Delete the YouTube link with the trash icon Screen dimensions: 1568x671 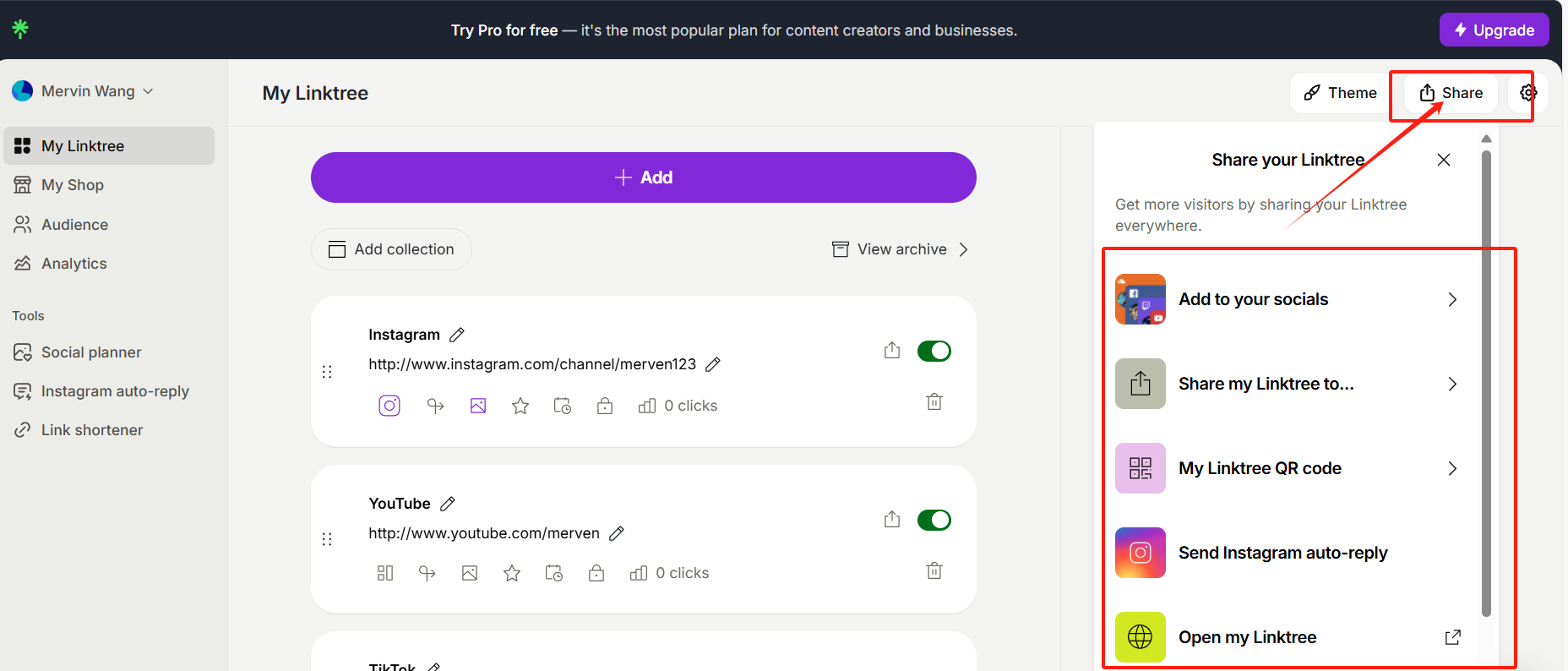[x=934, y=570]
